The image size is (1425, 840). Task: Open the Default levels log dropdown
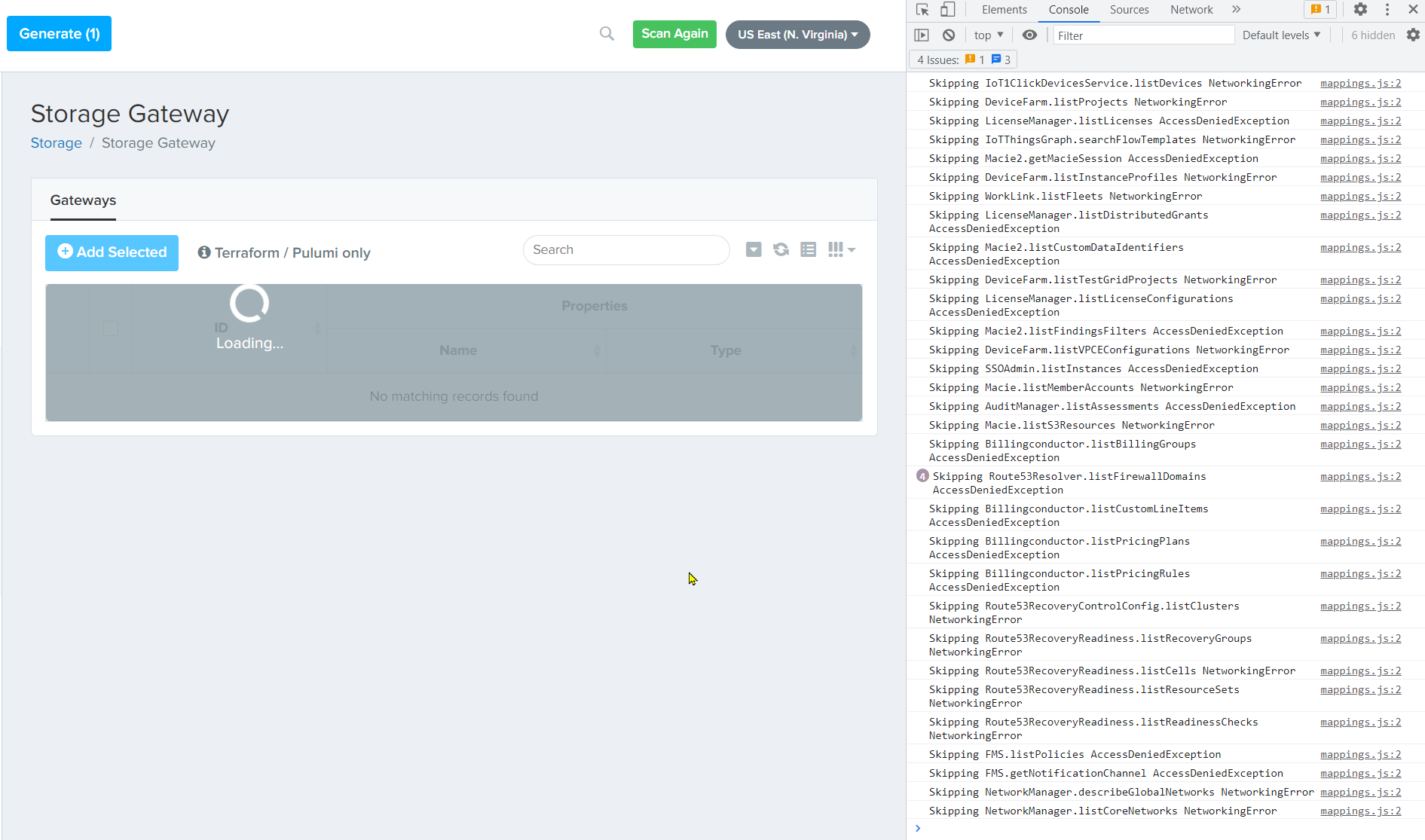coord(1281,35)
